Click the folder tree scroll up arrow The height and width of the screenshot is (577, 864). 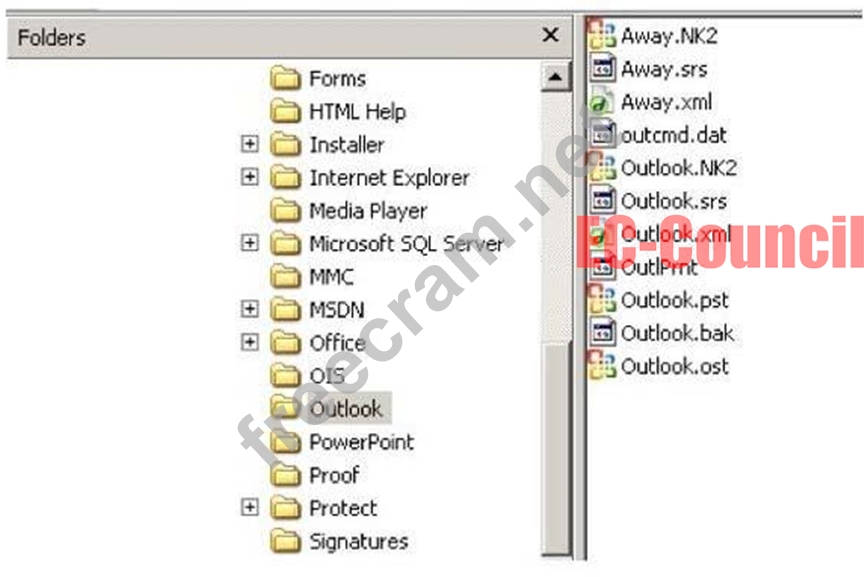point(555,77)
